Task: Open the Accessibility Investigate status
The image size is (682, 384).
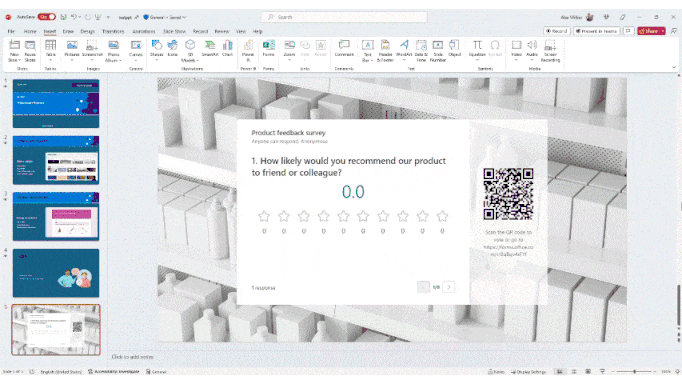Action: click(114, 372)
